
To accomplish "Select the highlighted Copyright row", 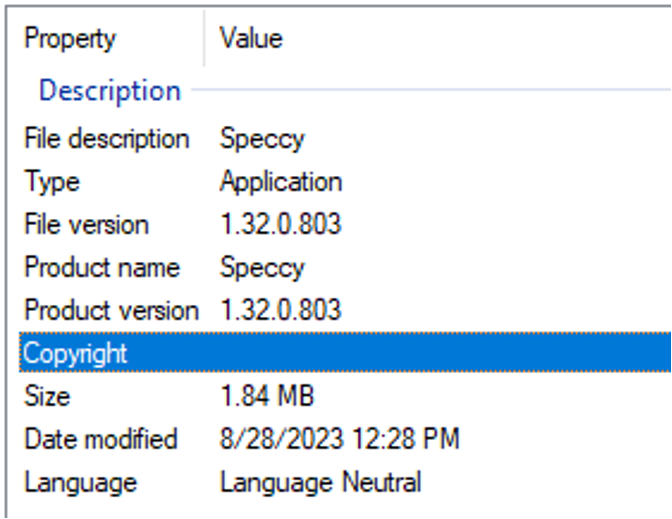I will [345, 352].
